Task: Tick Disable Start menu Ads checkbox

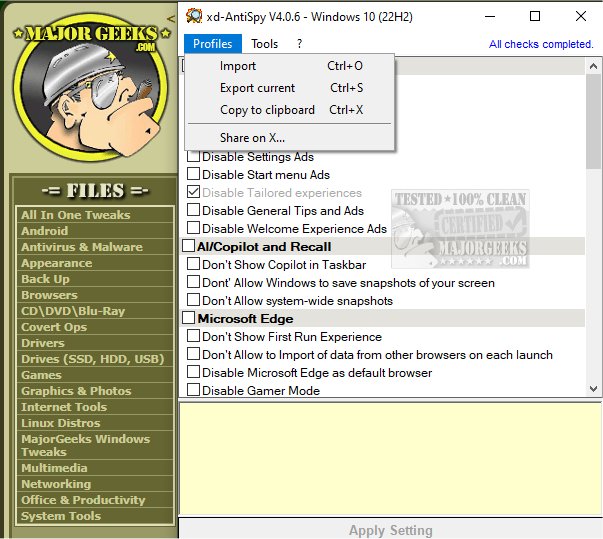Action: (x=193, y=174)
